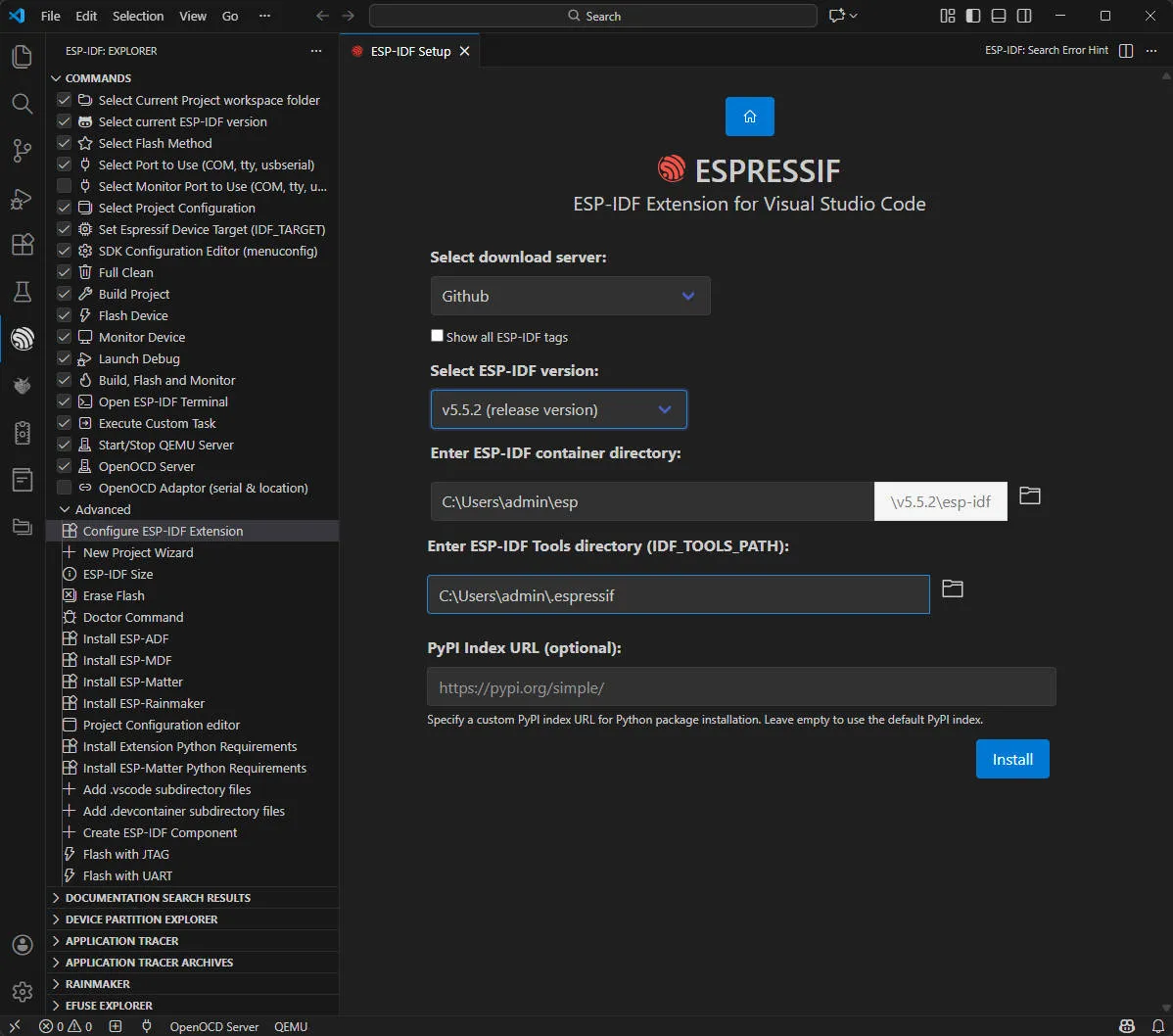Screen dimensions: 1173x1036
Task: Switch to the ESP-IDF Setup tab
Action: point(409,51)
